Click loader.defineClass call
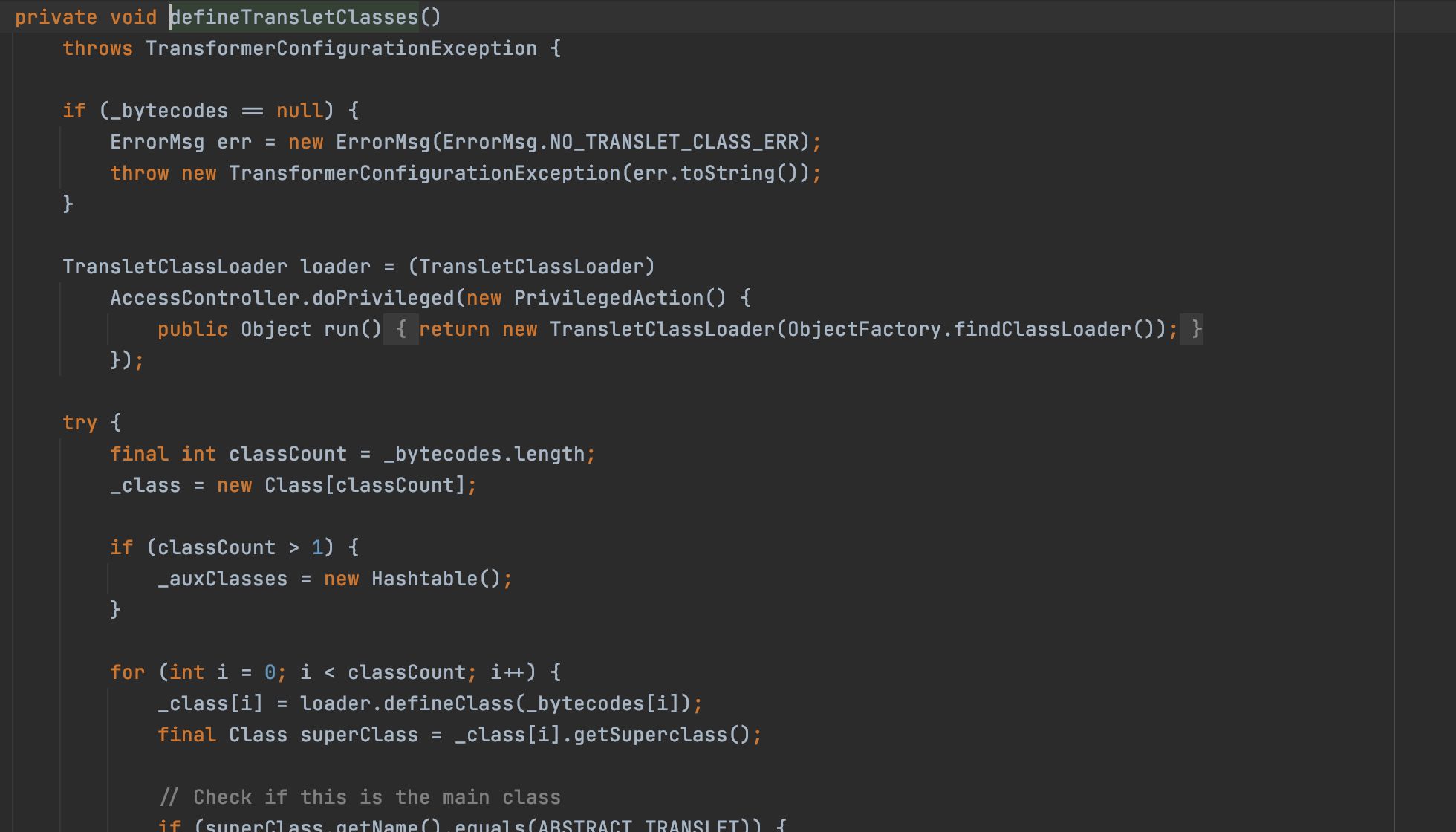 pyautogui.click(x=407, y=703)
